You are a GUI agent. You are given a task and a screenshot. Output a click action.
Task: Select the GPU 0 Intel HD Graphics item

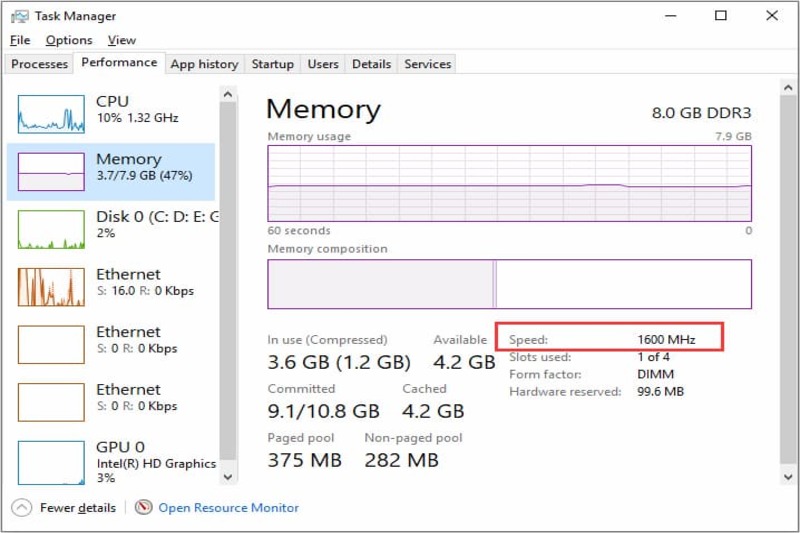tap(51, 459)
